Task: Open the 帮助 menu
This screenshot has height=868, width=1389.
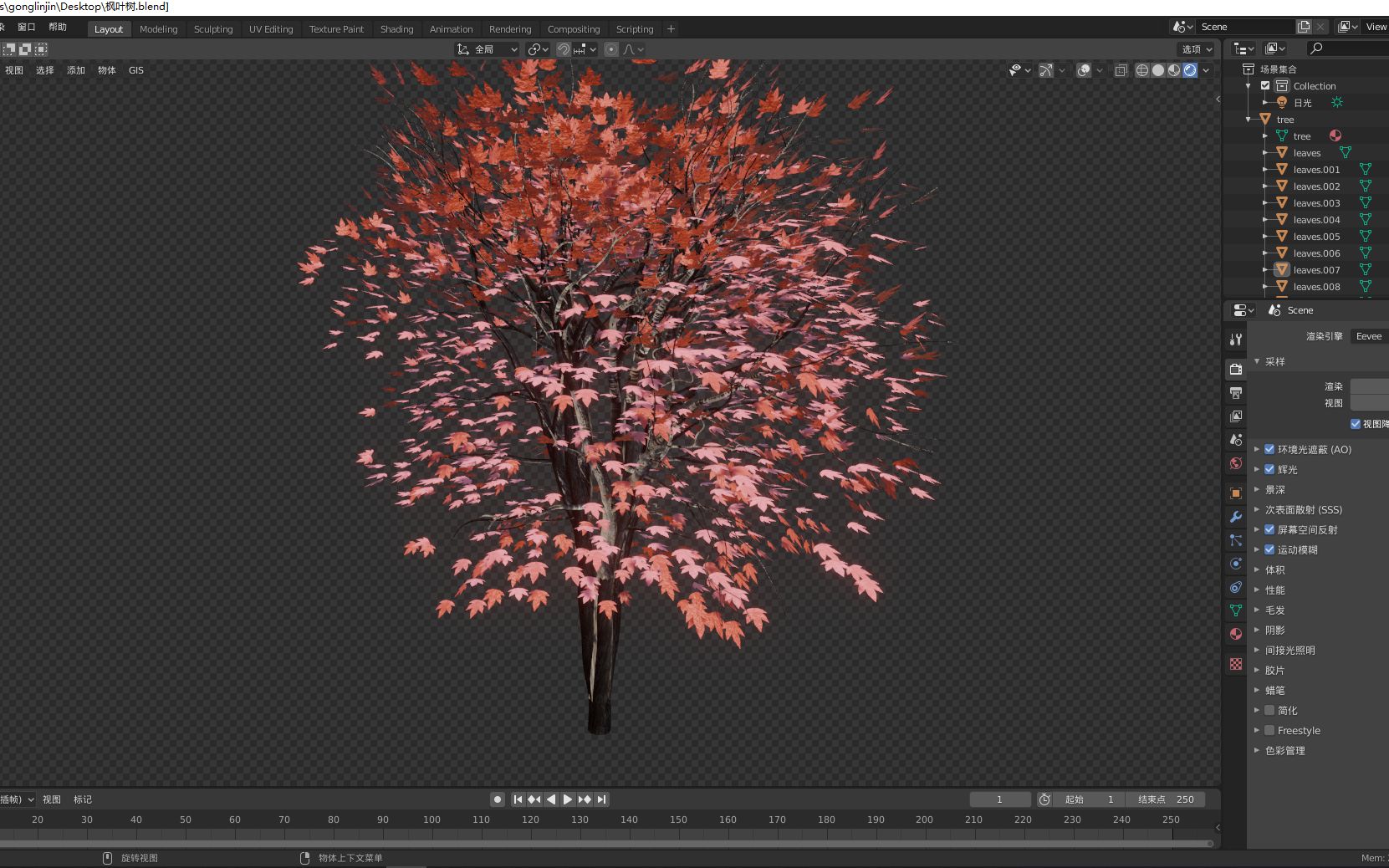Action: pyautogui.click(x=58, y=26)
